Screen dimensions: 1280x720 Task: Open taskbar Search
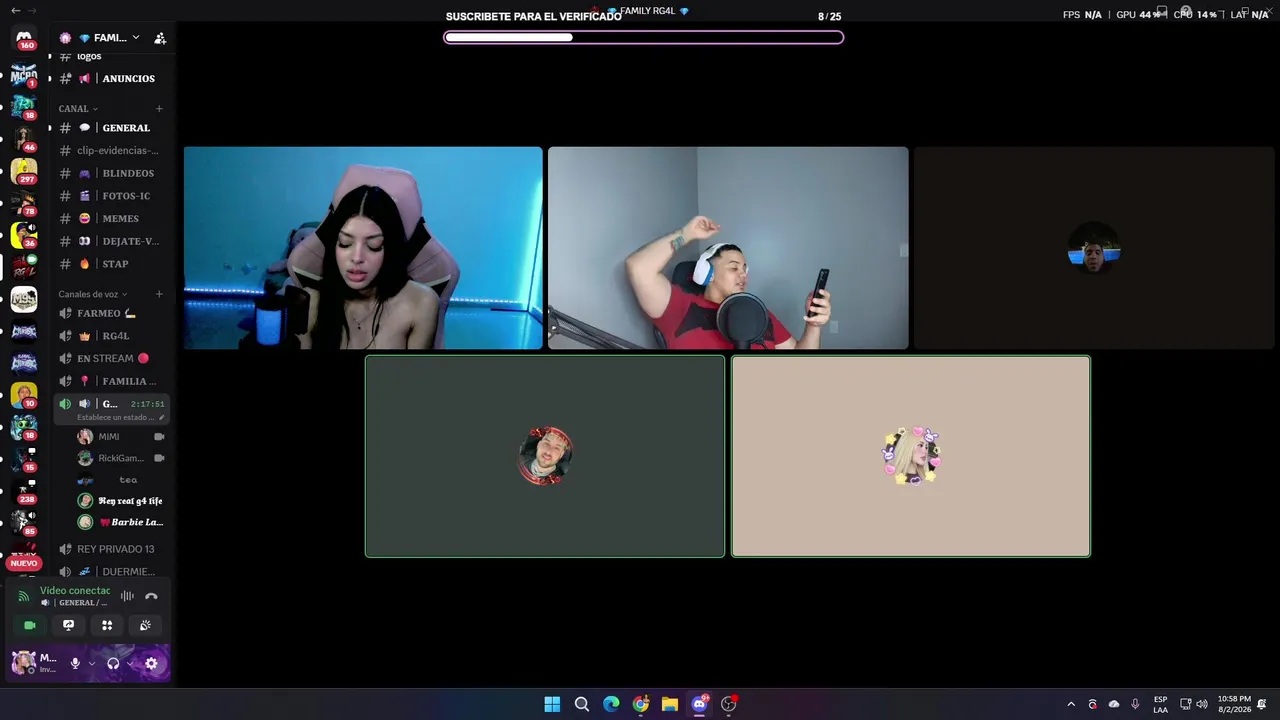[582, 704]
